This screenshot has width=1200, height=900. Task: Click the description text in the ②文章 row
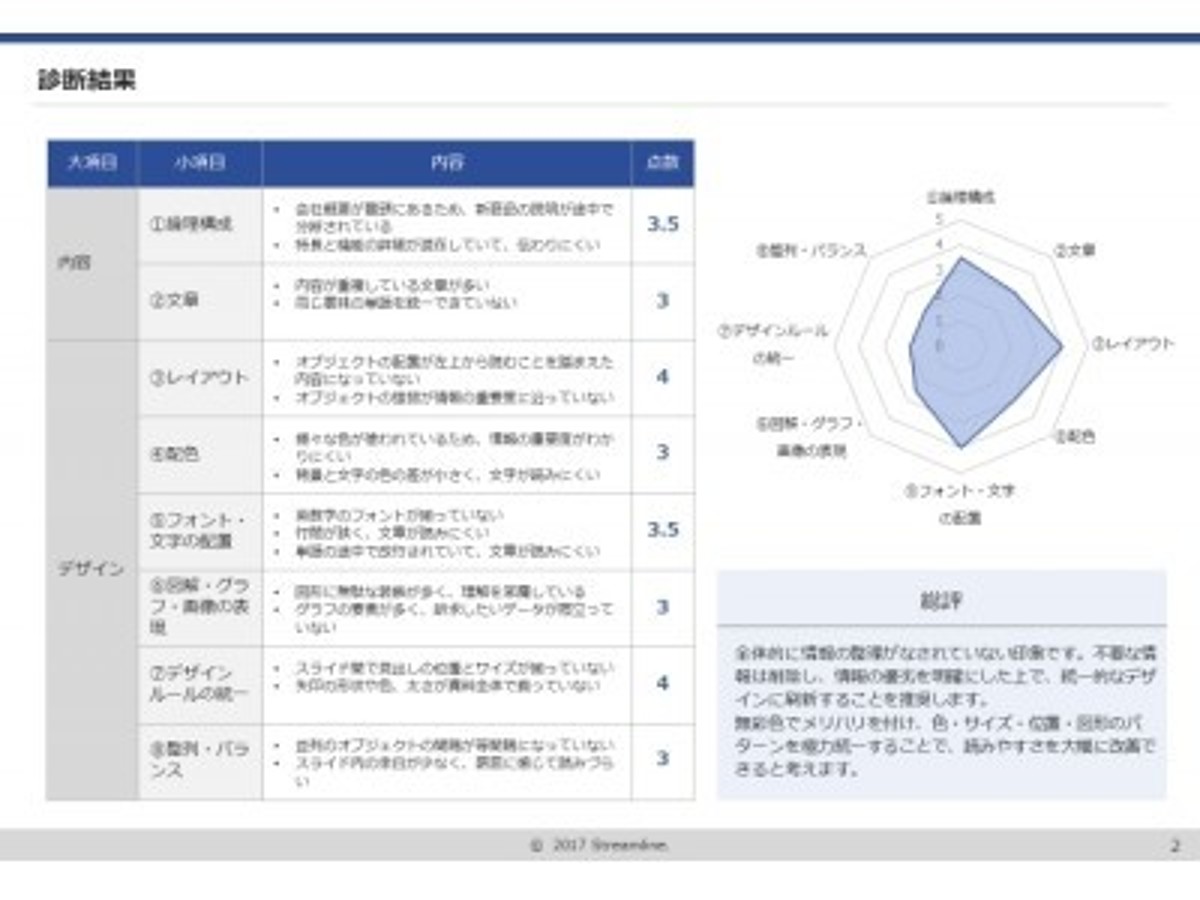(x=396, y=294)
